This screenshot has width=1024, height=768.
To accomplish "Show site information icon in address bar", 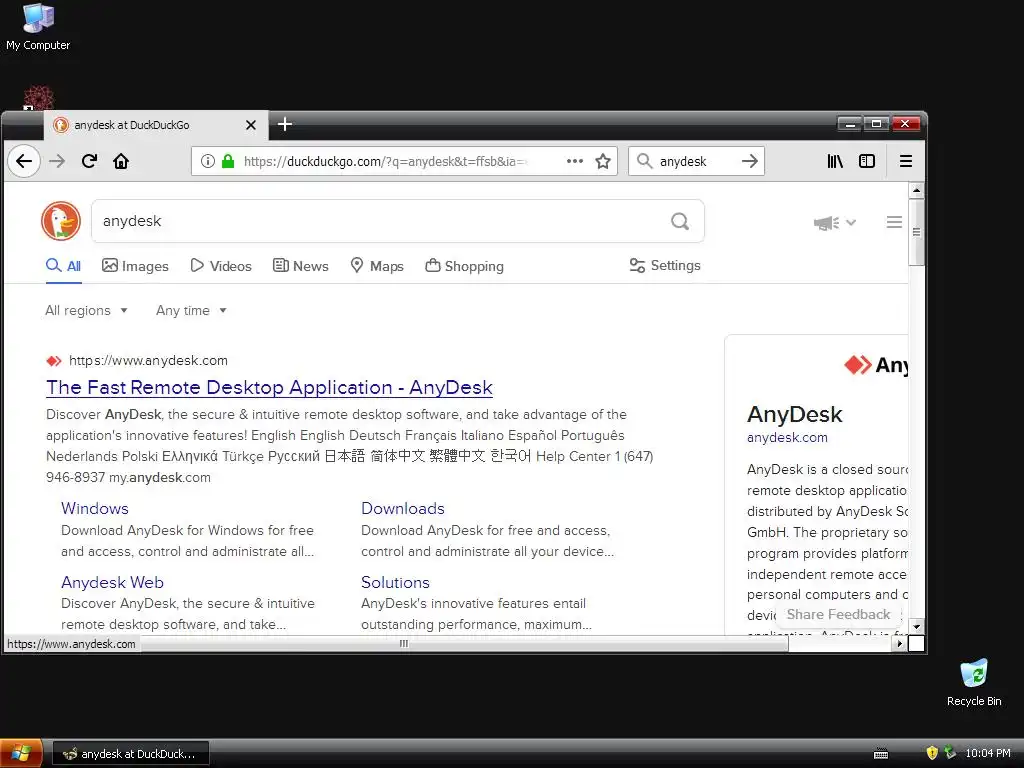I will pos(208,161).
